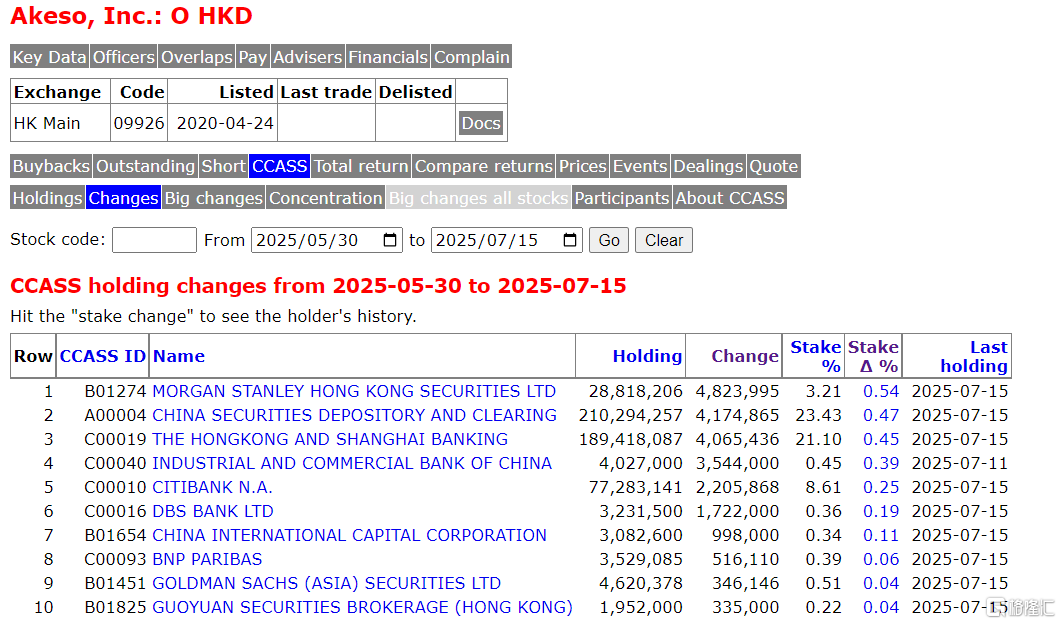The image size is (1061, 624).
Task: Open the BNP Paribas link
Action: 207,559
